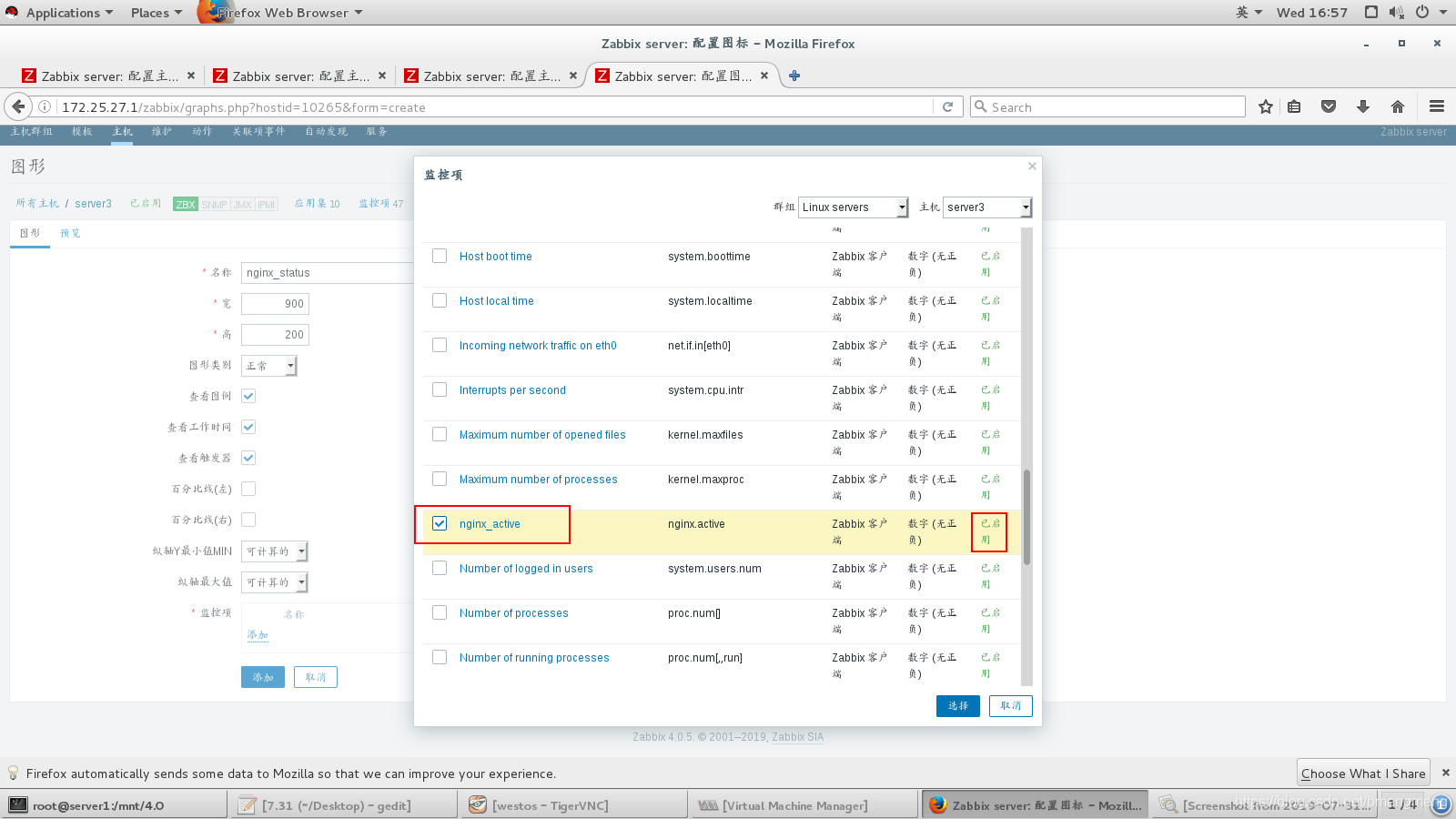The width and height of the screenshot is (1456, 819).
Task: Open the root@server1 terminal in taskbar
Action: tap(115, 805)
